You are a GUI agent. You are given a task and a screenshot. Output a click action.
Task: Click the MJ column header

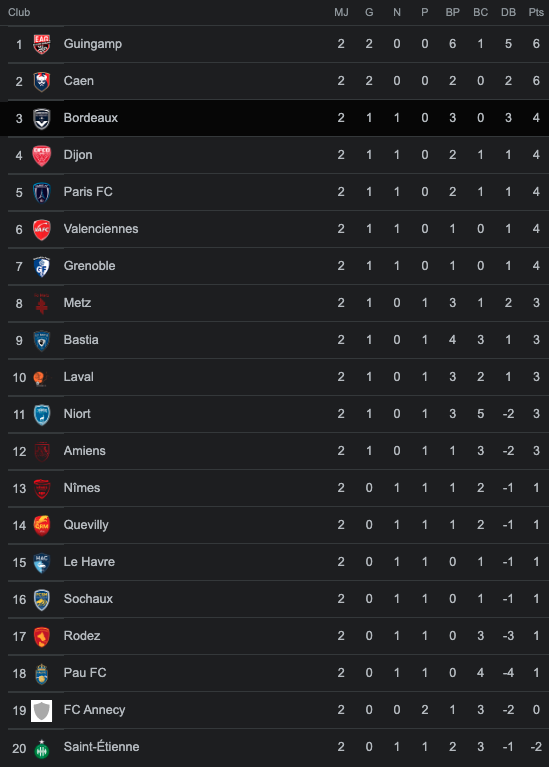point(341,12)
